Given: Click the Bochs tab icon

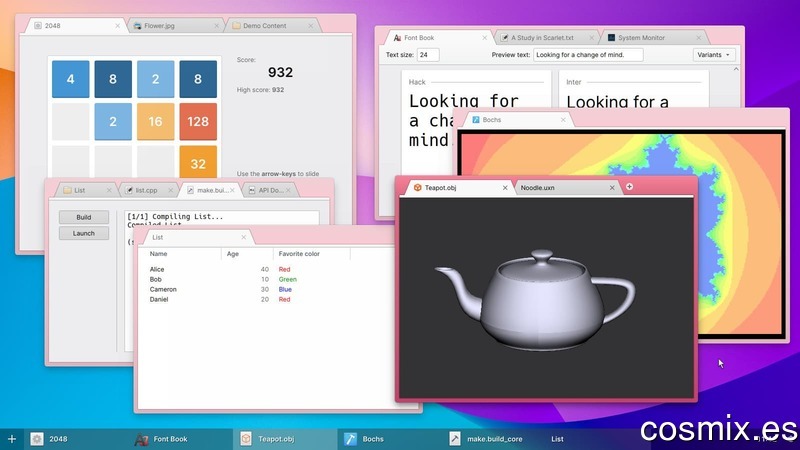Looking at the screenshot, I should [476, 120].
